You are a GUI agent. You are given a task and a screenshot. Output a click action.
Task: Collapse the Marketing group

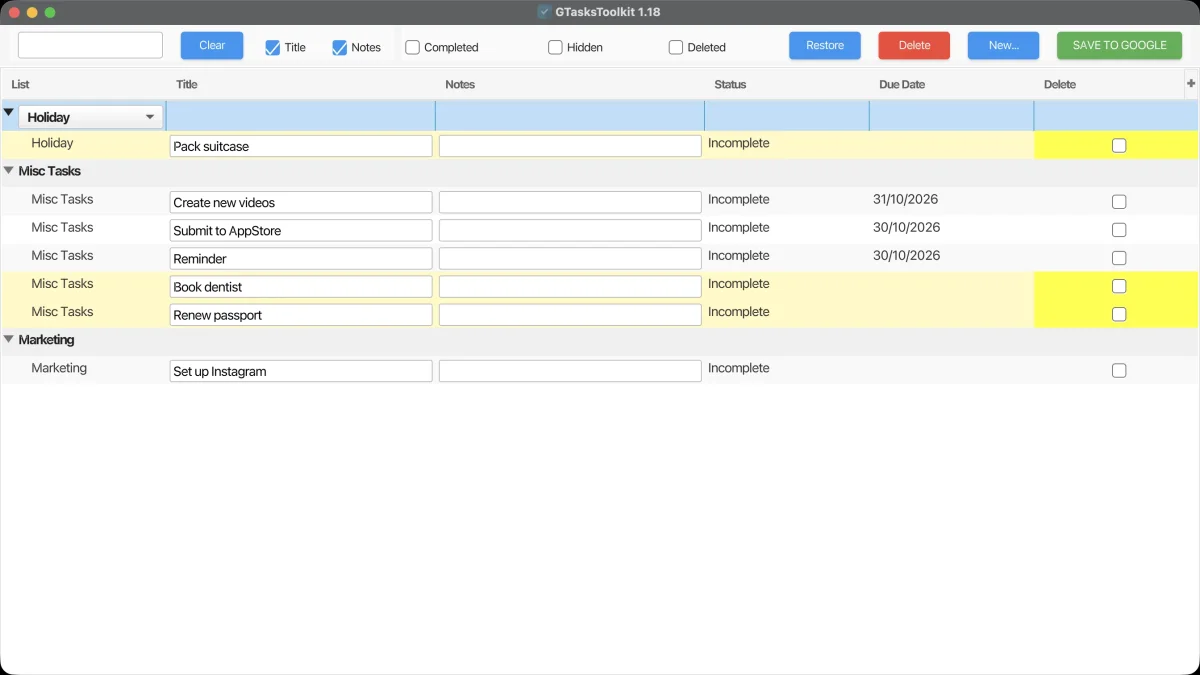point(9,339)
